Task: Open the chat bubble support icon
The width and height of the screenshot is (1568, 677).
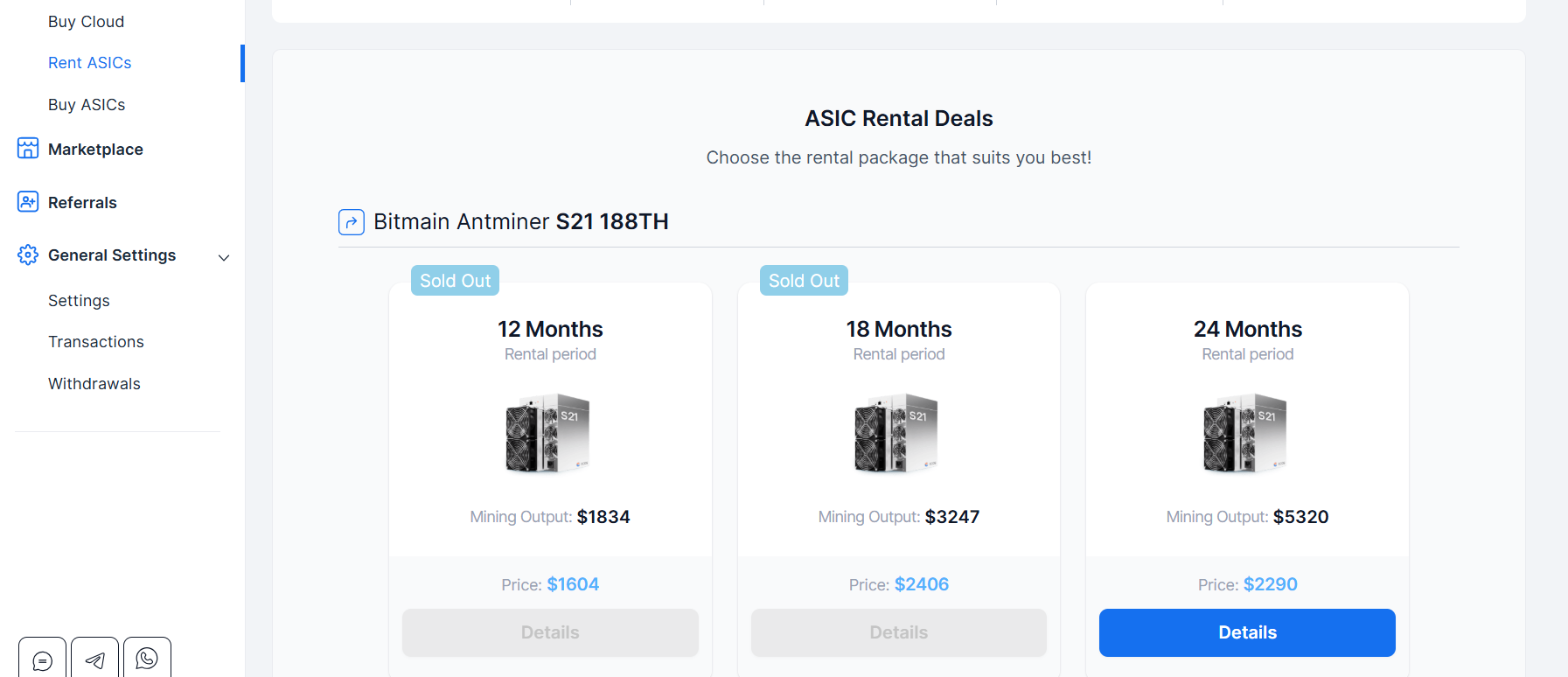Action: click(x=42, y=660)
